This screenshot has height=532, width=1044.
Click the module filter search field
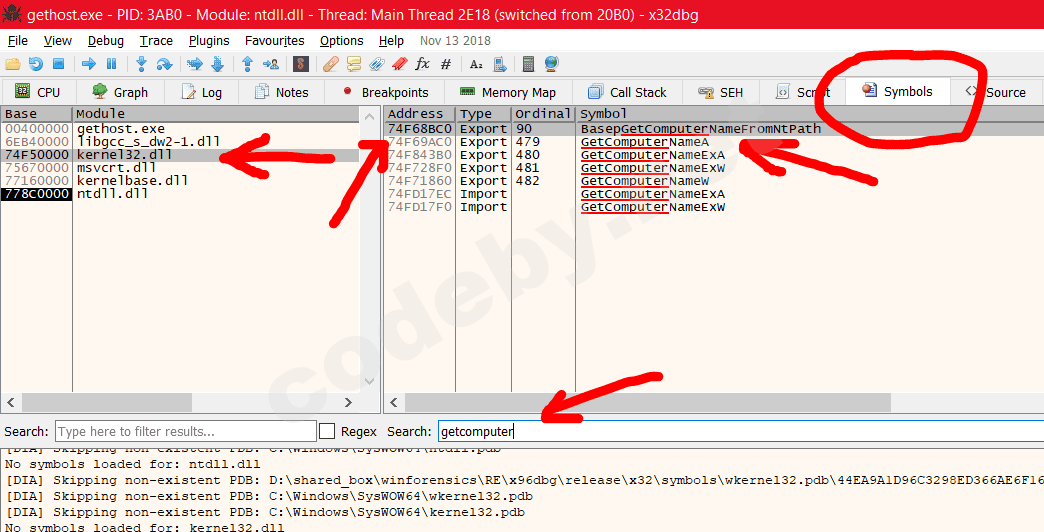coord(186,431)
